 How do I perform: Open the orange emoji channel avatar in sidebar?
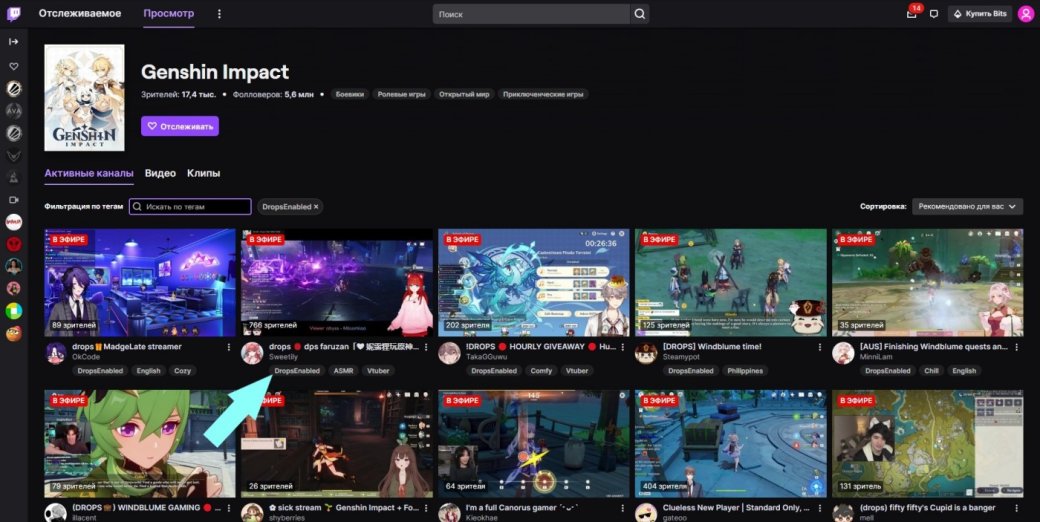[x=13, y=333]
